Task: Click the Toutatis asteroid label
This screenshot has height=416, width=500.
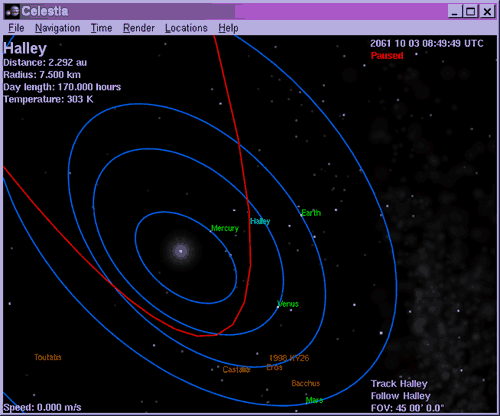Action: (48, 357)
